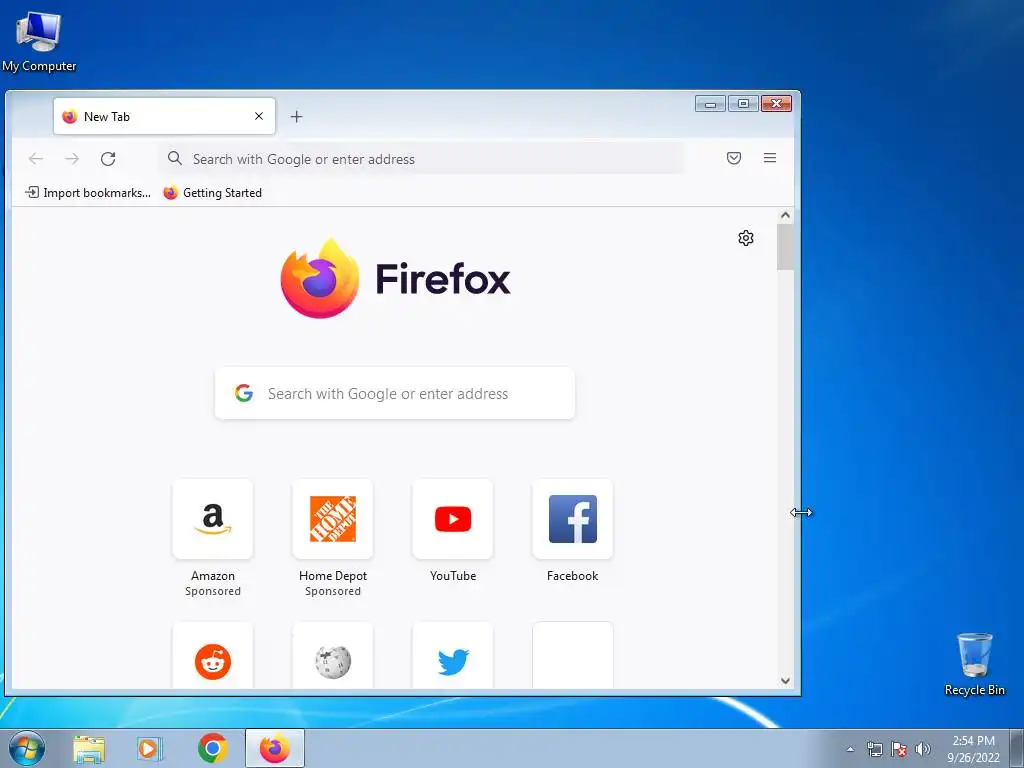
Task: Launch Windows Media Player from the taskbar
Action: coord(150,748)
